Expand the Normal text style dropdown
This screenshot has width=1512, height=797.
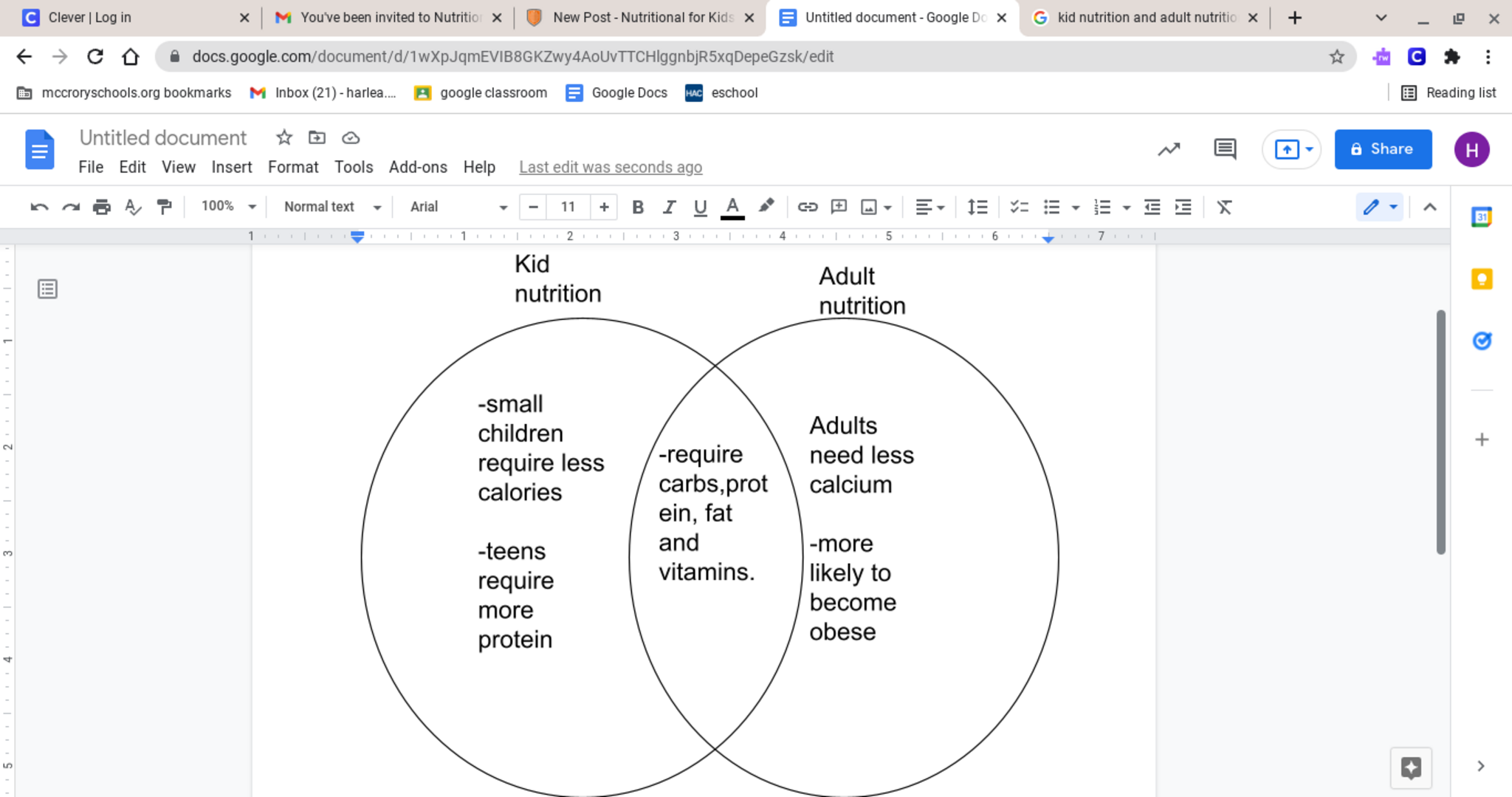coord(331,208)
